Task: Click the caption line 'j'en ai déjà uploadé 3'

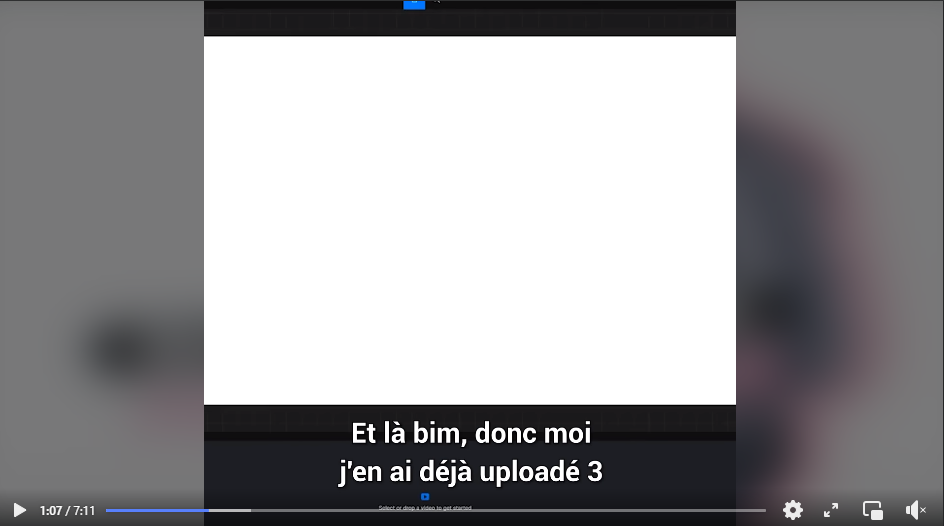Action: coord(471,471)
